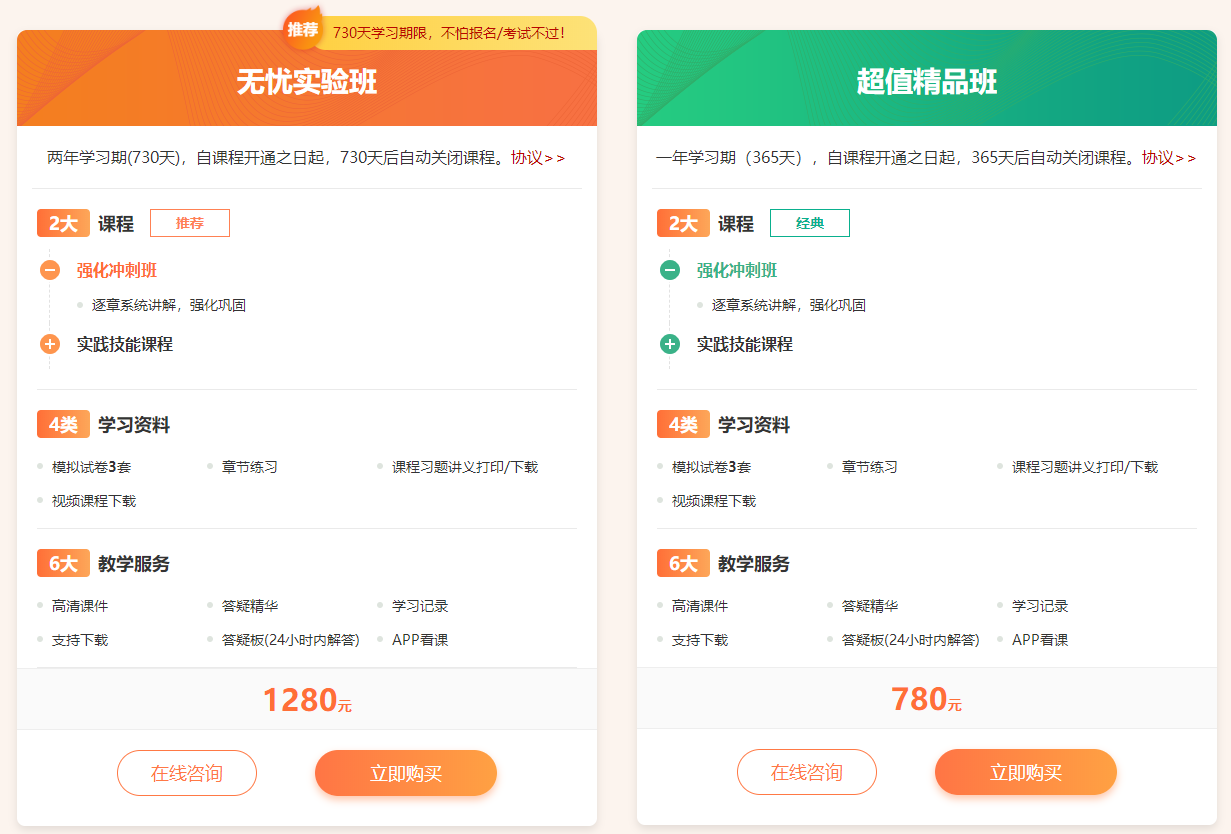
Task: Collapse 强化冲刺班 minus icon in 超值精品班
Action: (670, 270)
